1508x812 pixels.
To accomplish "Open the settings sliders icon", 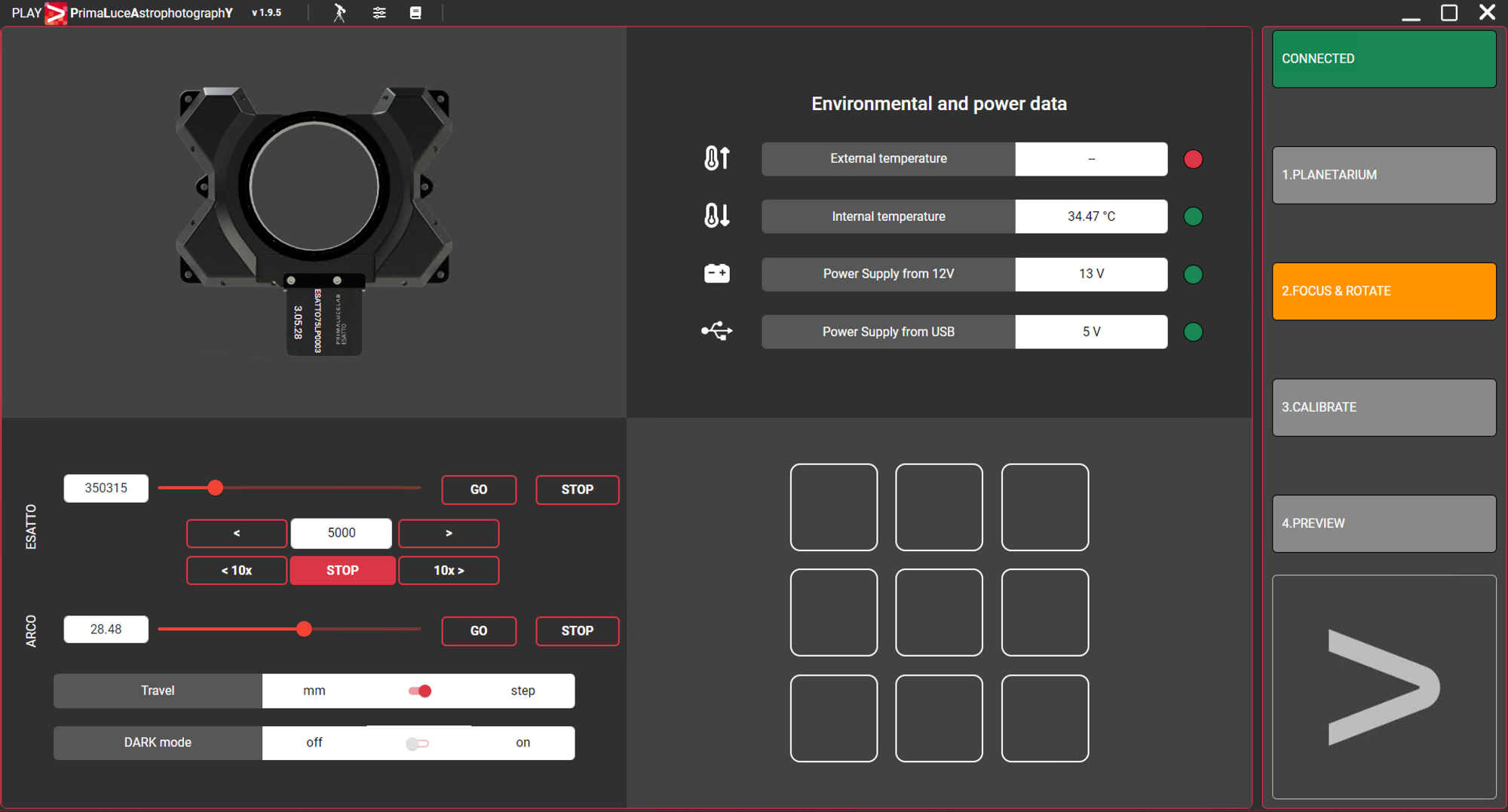I will pyautogui.click(x=379, y=13).
